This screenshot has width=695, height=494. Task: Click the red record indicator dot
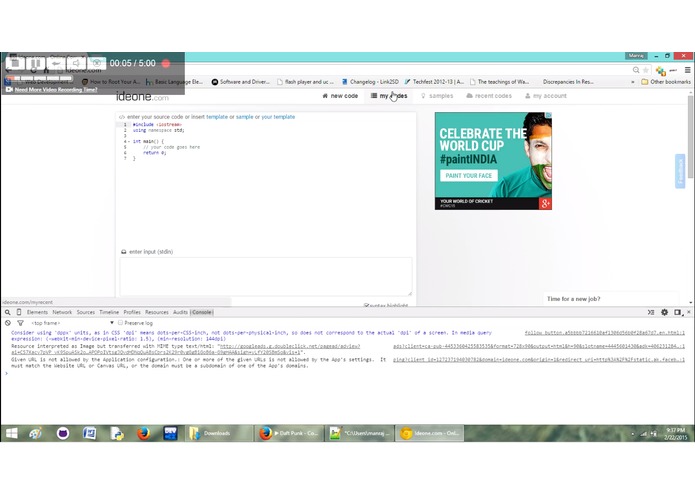point(166,63)
